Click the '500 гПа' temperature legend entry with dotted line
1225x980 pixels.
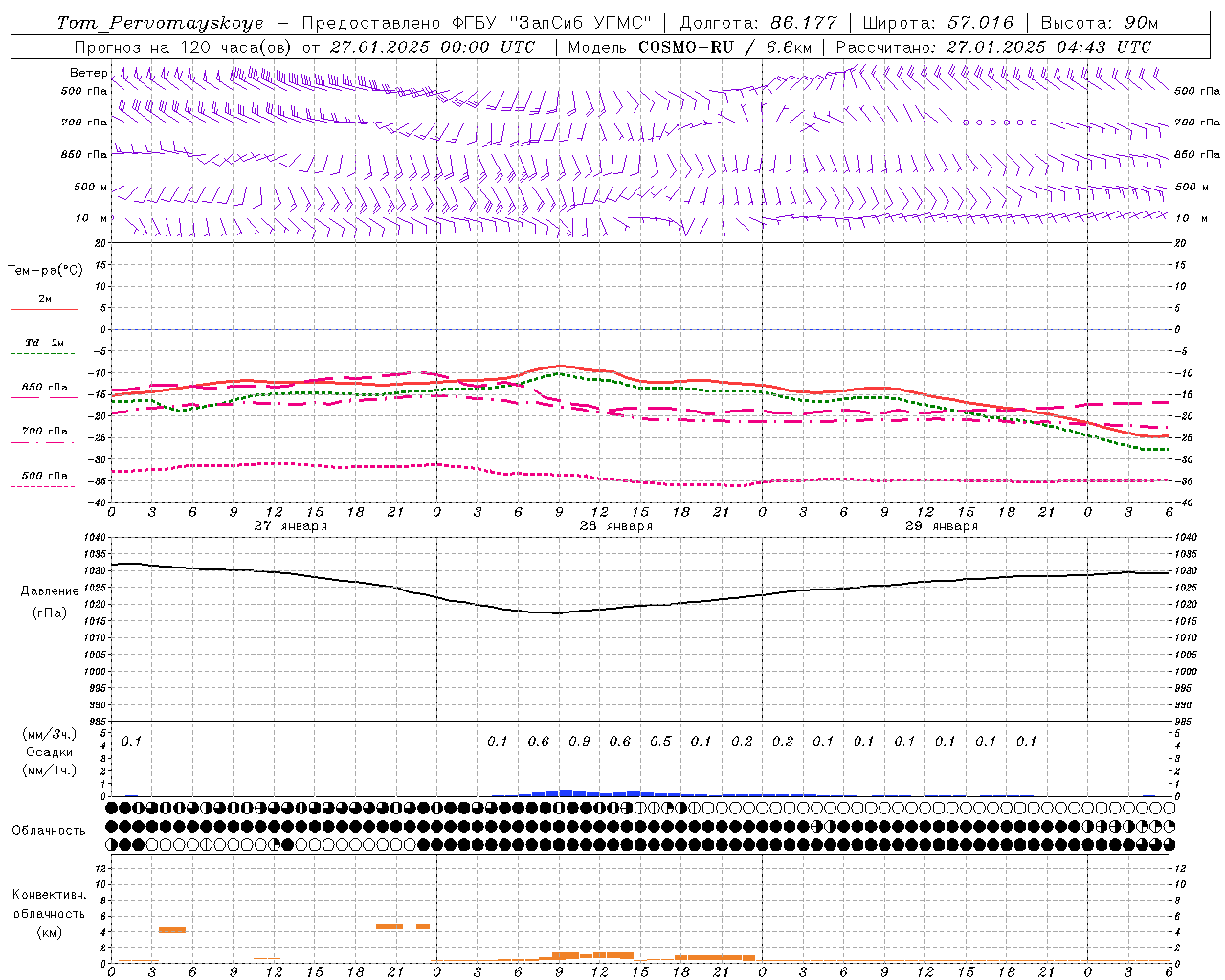point(44,477)
